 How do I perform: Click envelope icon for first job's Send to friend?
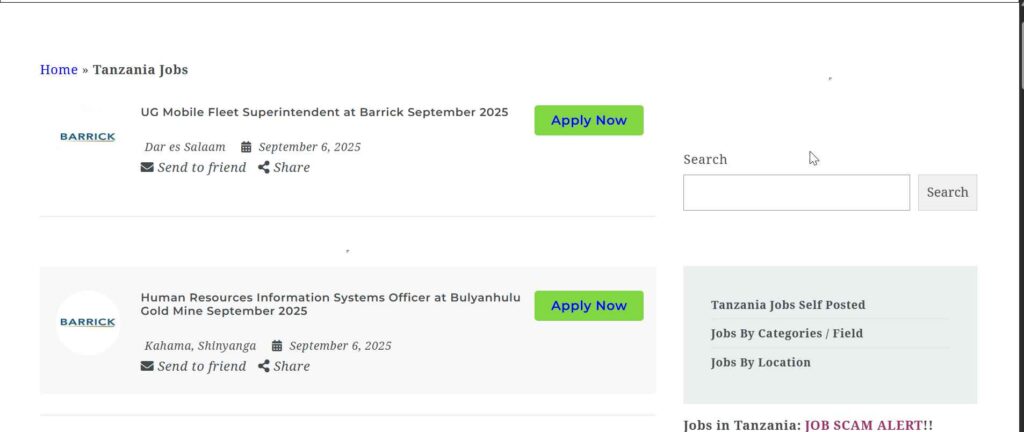(147, 168)
